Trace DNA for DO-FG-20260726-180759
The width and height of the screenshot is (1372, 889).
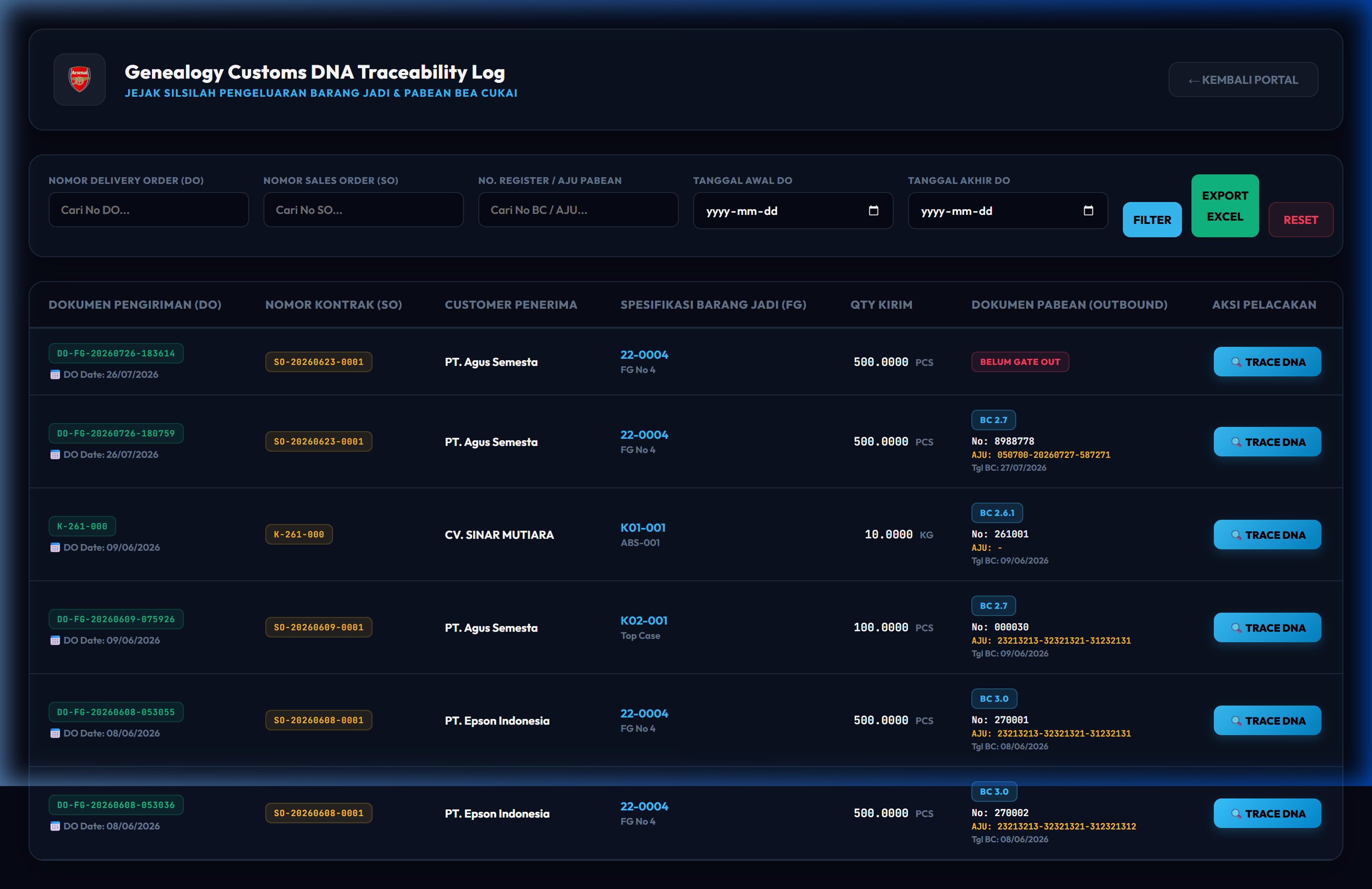pos(1267,442)
